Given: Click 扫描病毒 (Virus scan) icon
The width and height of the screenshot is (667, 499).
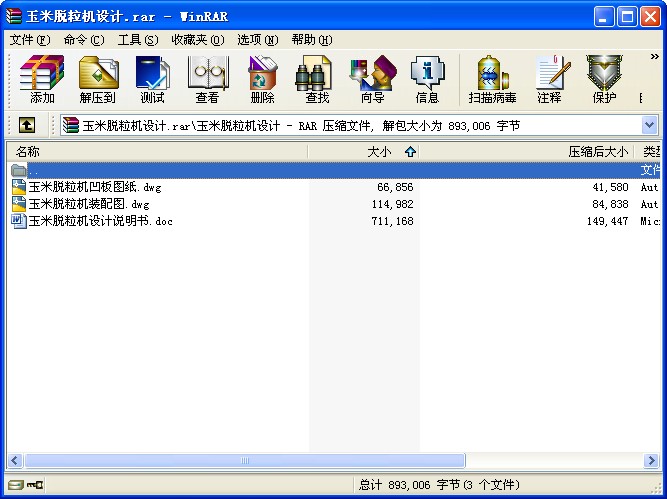Looking at the screenshot, I should pos(493,79).
